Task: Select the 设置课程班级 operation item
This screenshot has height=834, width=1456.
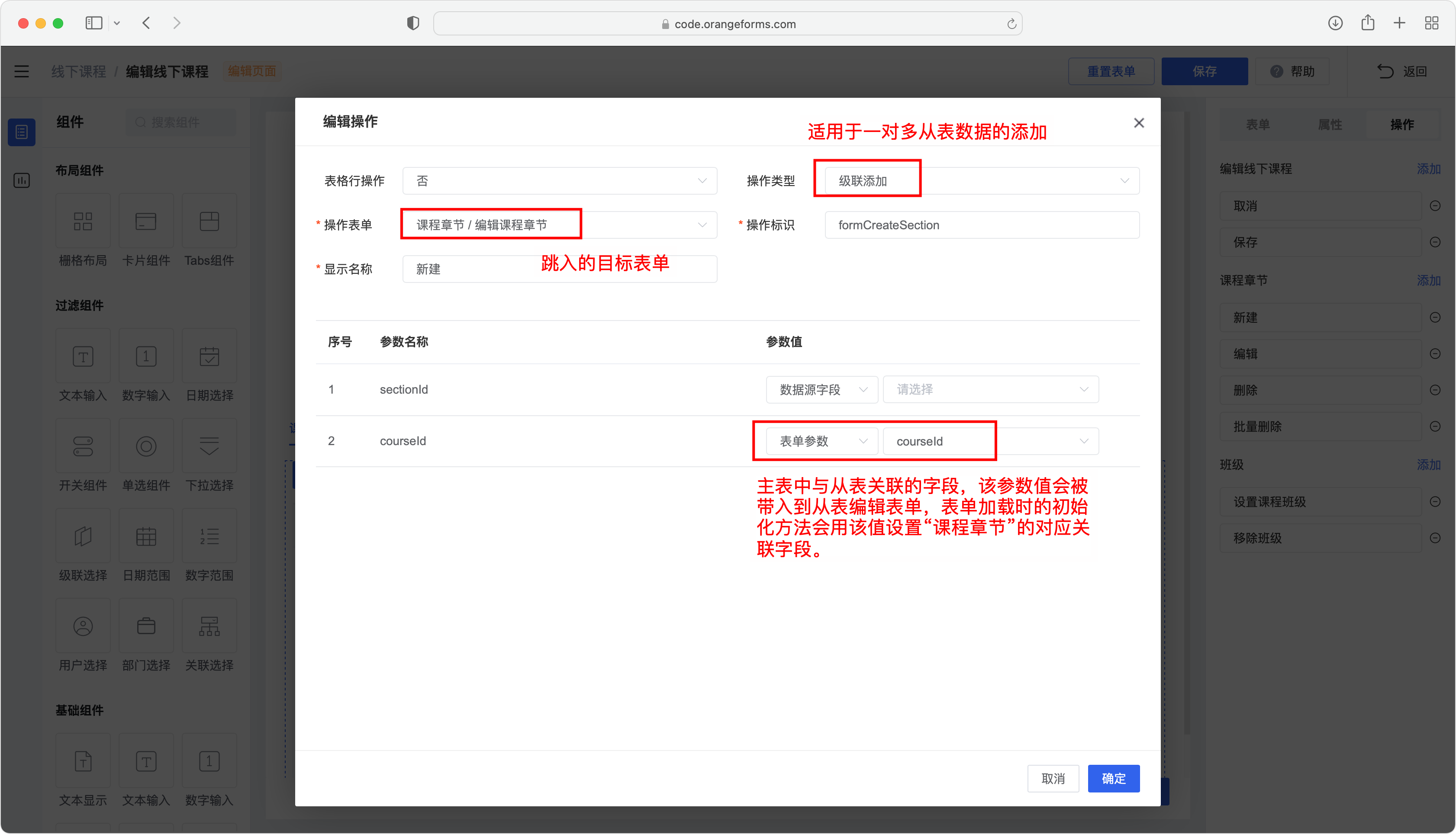Action: click(1320, 502)
